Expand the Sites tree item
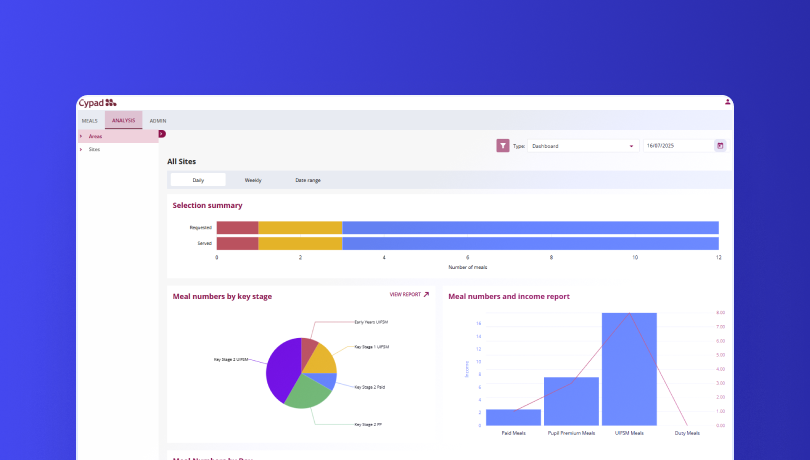The image size is (810, 460). (81, 149)
